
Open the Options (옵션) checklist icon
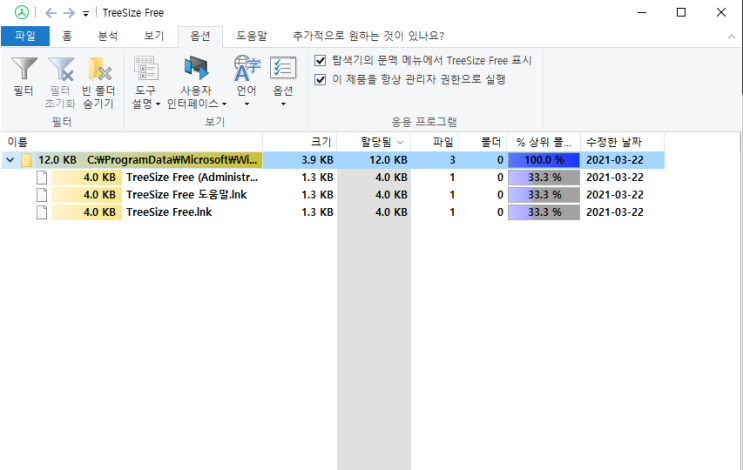click(x=283, y=68)
